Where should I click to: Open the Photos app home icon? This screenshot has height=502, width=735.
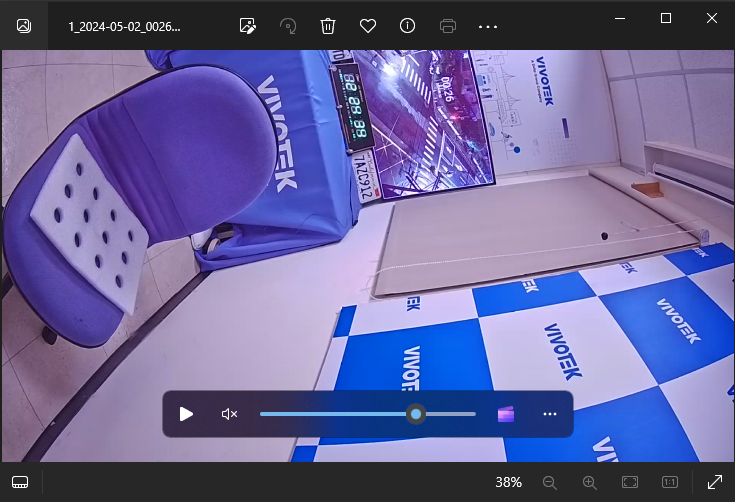(24, 26)
